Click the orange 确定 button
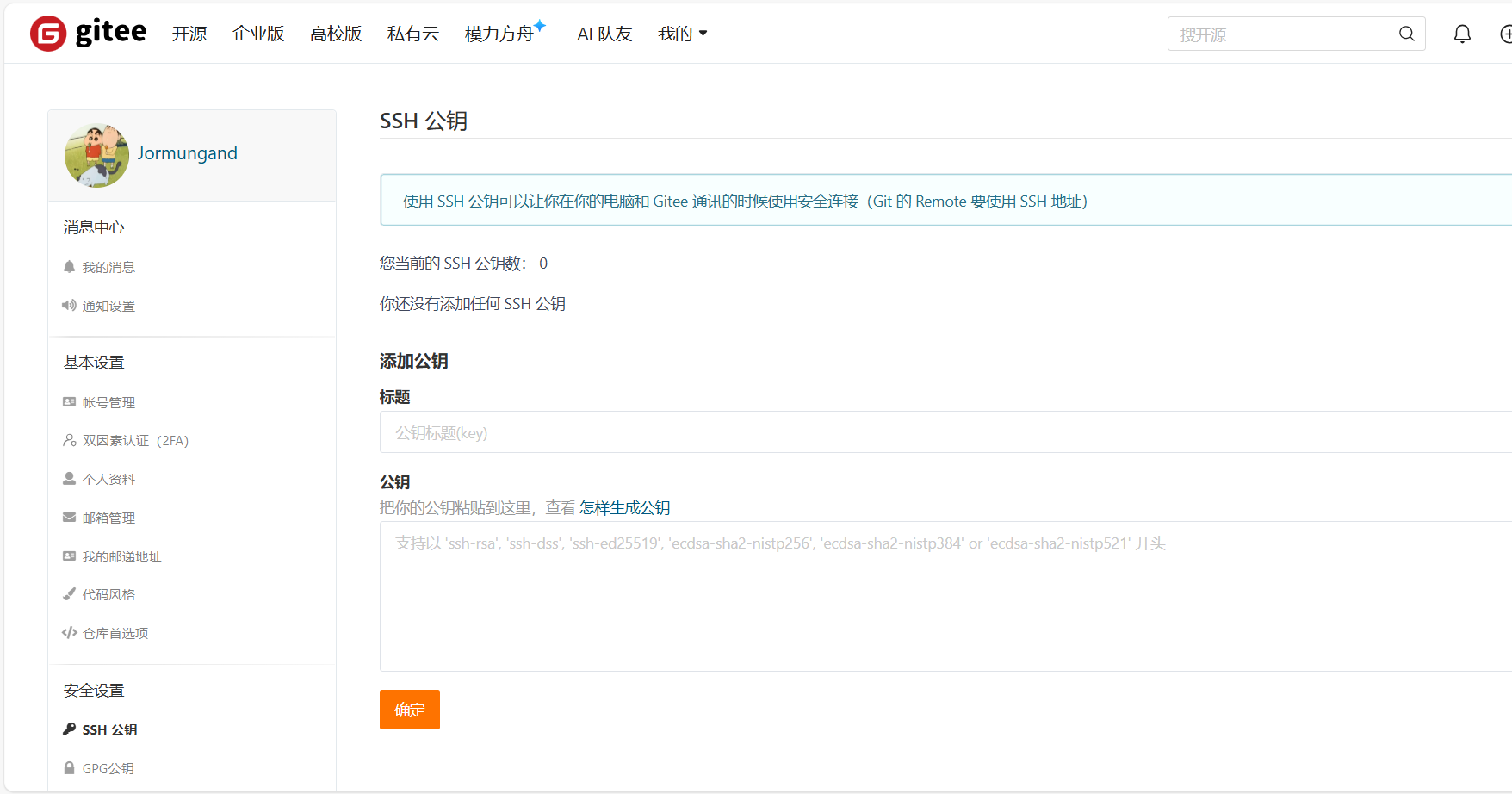The image size is (1512, 794). pos(410,710)
